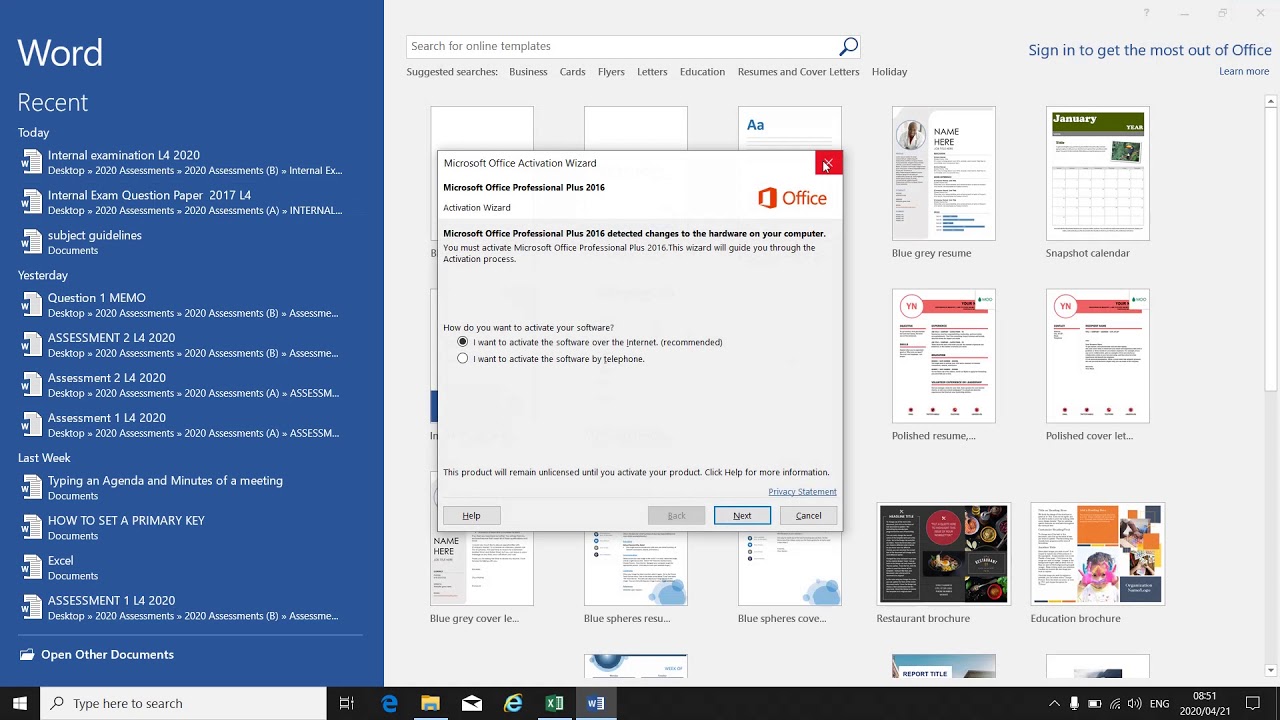Open Internal Exam Question Paper 2017 L4
This screenshot has height=720, width=1280.
(x=190, y=202)
